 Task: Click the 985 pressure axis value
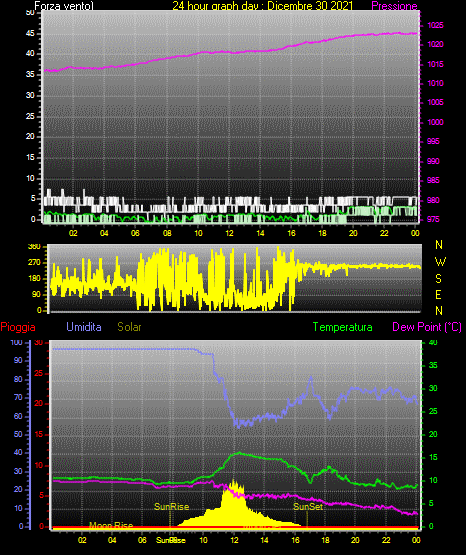click(x=433, y=180)
